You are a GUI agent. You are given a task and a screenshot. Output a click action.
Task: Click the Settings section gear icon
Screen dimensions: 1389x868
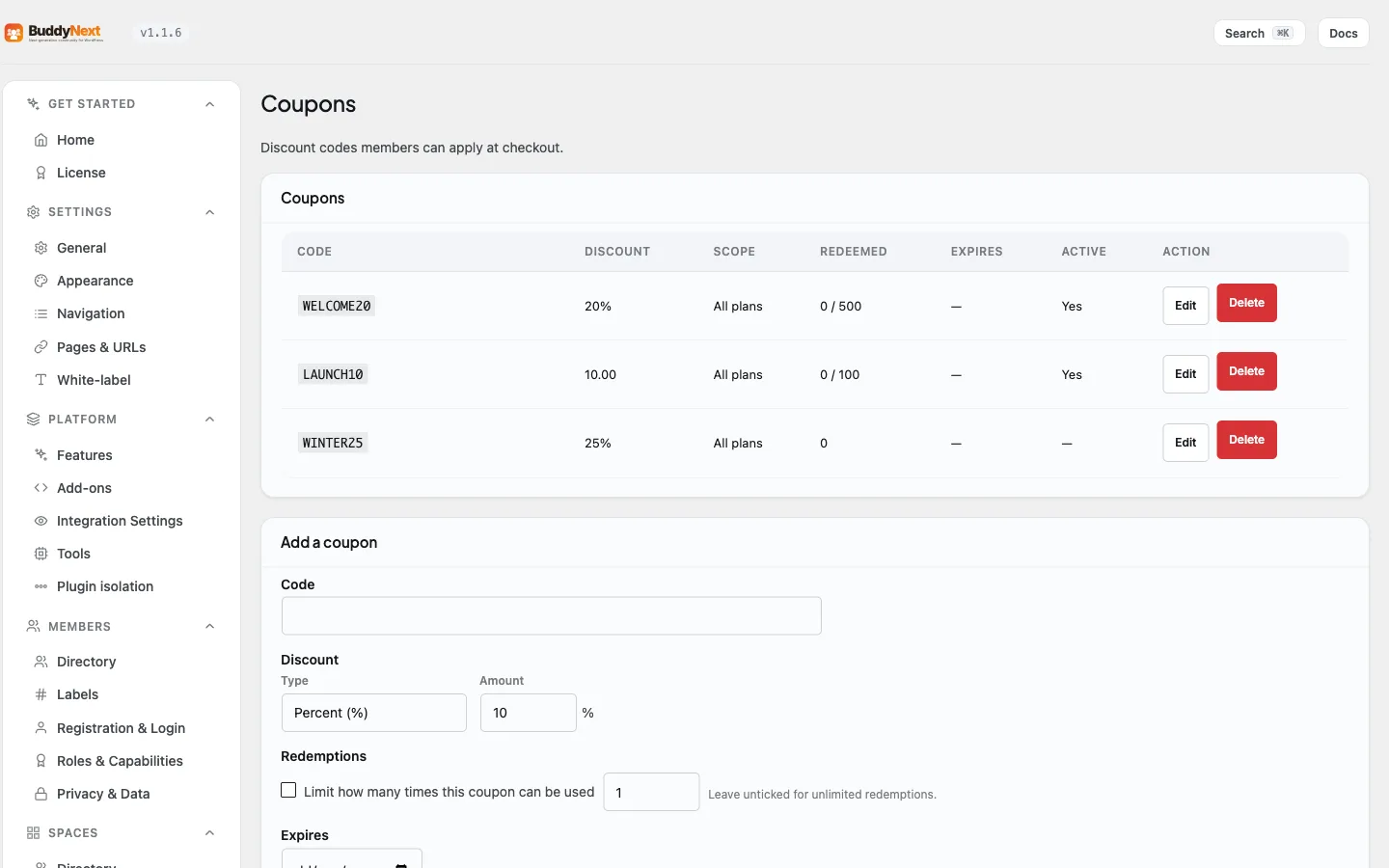point(33,212)
